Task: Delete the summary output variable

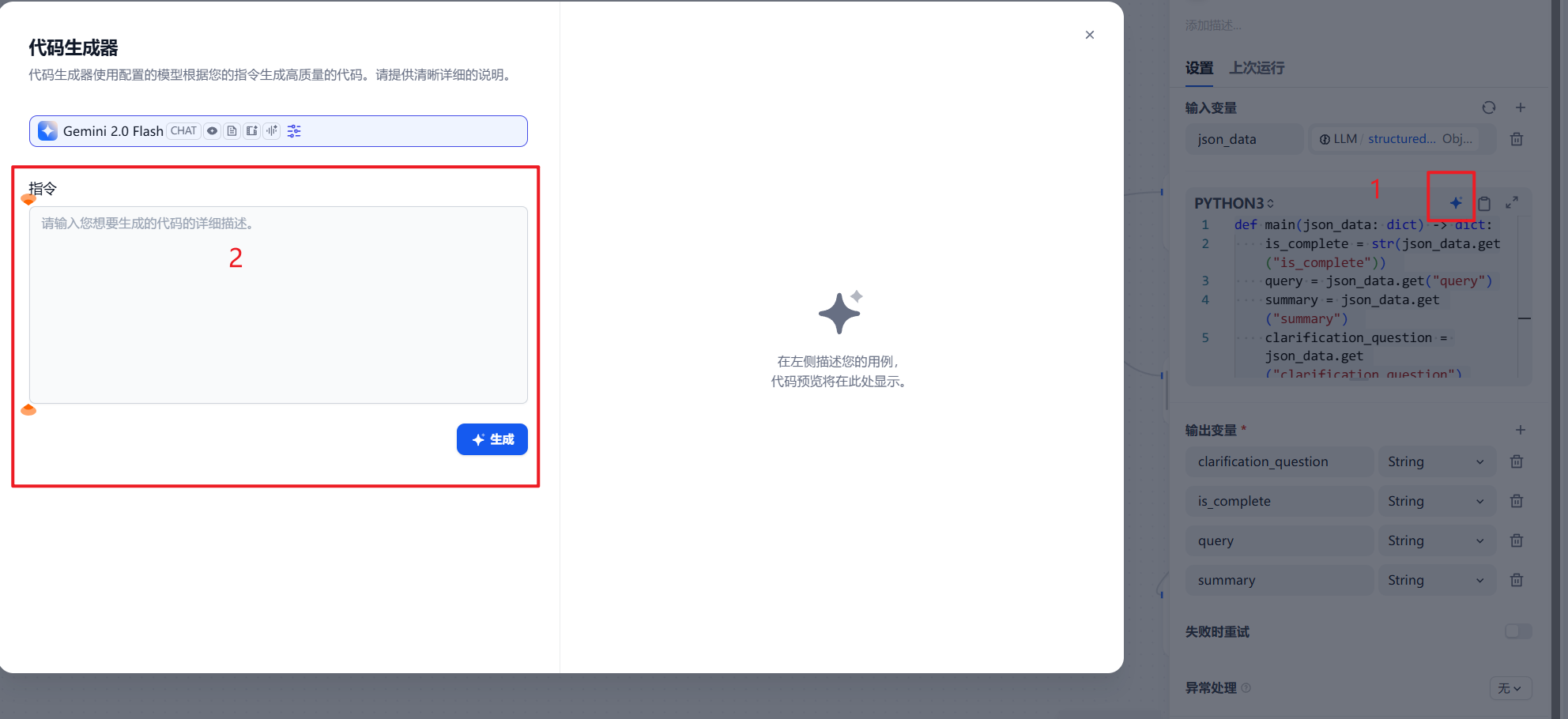Action: pyautogui.click(x=1517, y=580)
